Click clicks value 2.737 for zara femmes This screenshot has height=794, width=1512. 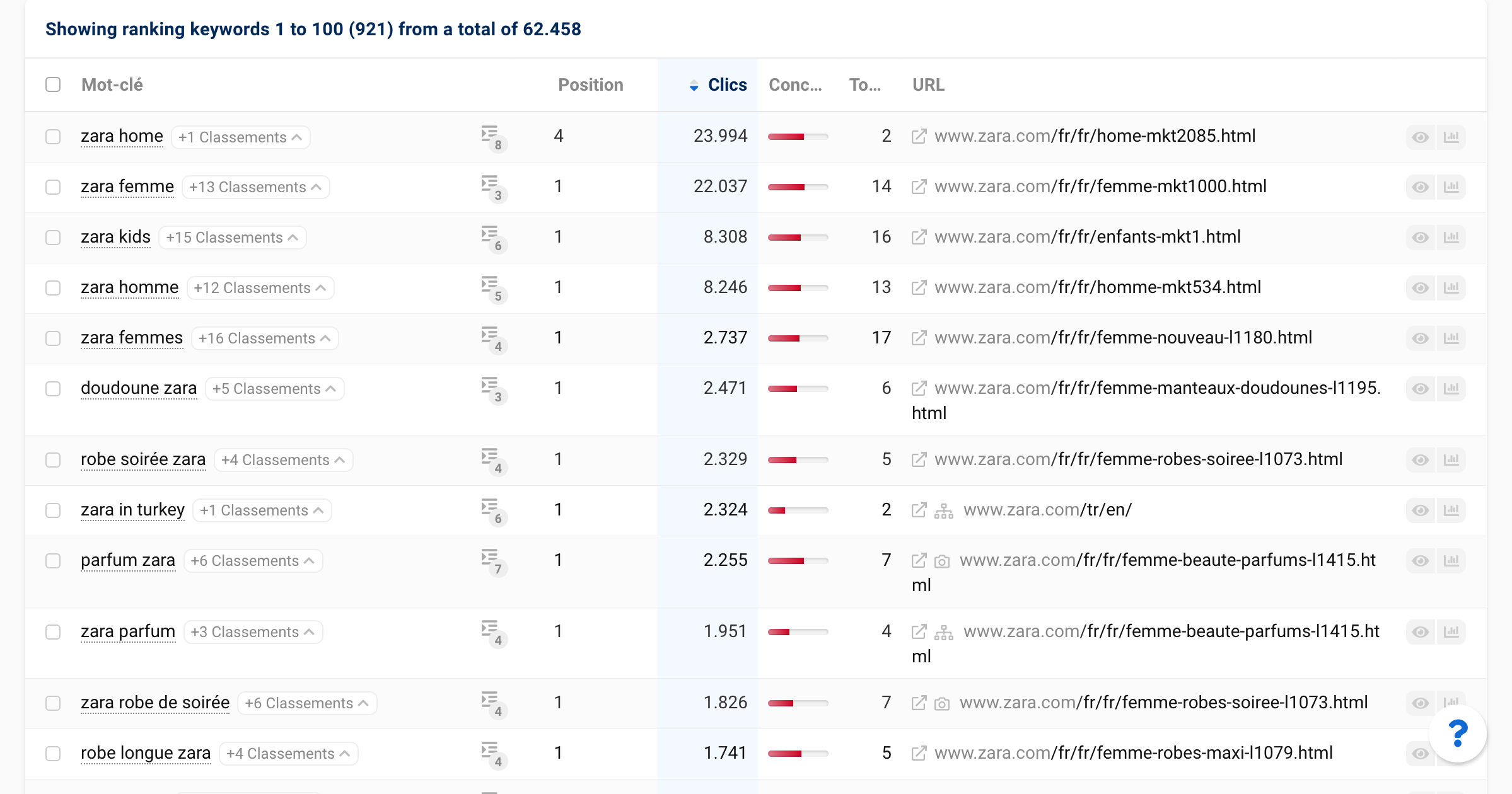(x=725, y=338)
